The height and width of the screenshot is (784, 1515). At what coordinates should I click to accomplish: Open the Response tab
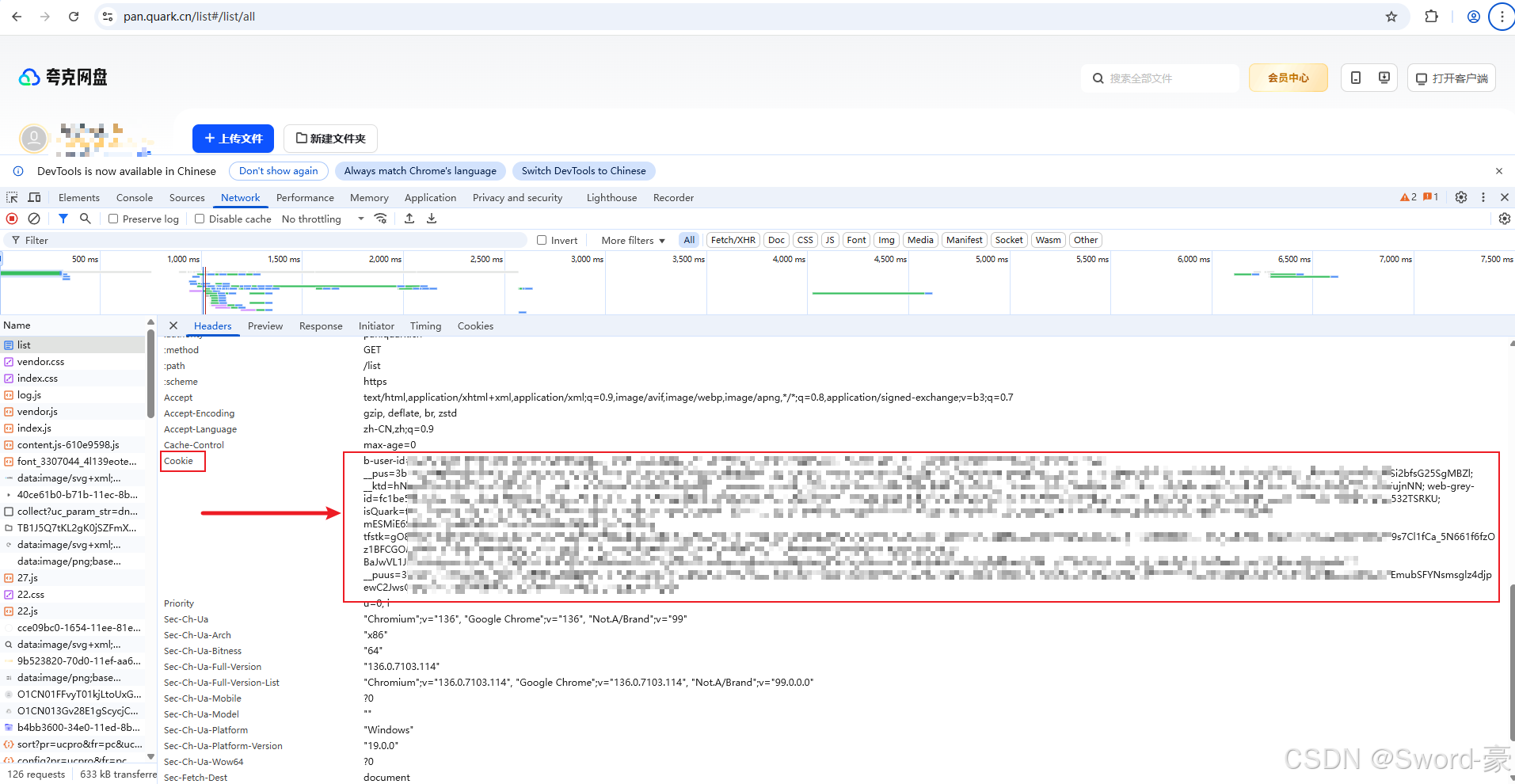tap(321, 325)
